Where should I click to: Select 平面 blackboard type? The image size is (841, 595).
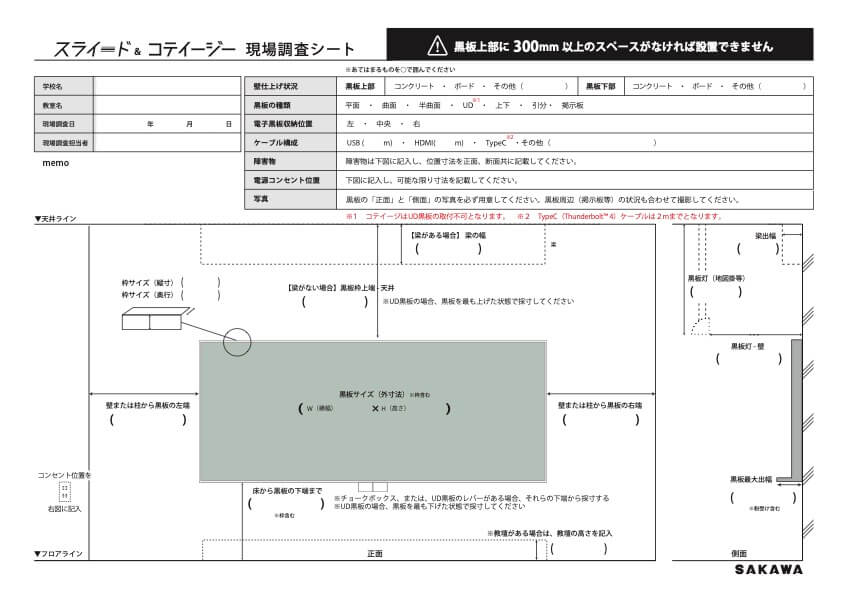click(x=352, y=106)
